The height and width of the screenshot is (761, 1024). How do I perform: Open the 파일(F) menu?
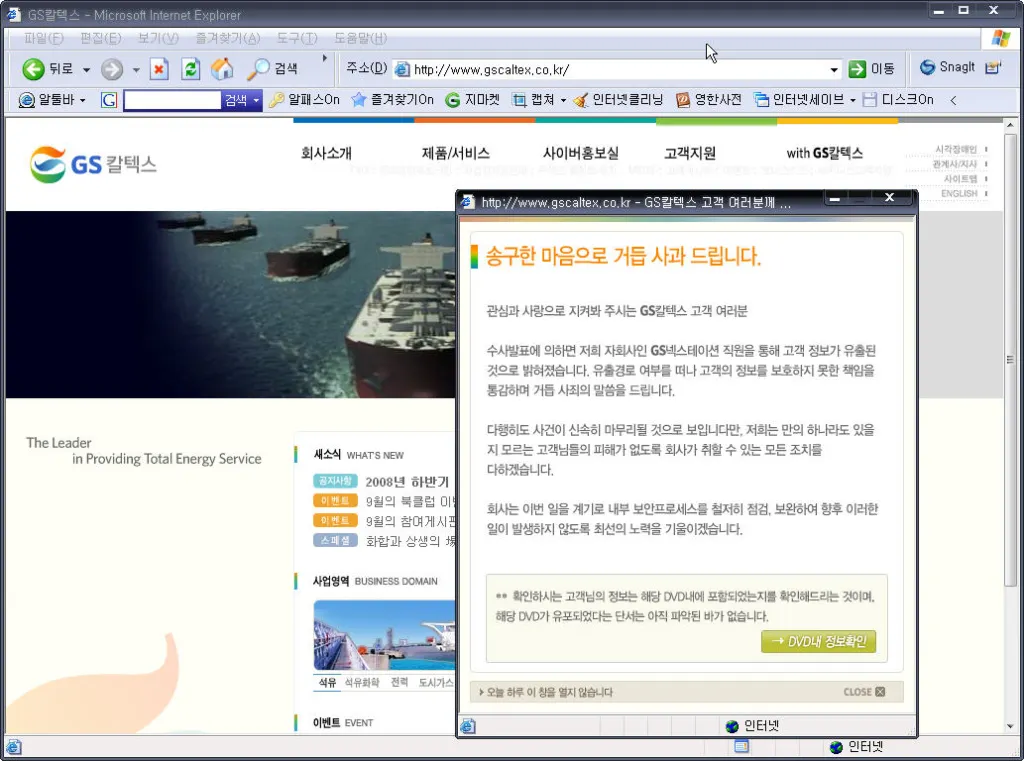[43, 39]
